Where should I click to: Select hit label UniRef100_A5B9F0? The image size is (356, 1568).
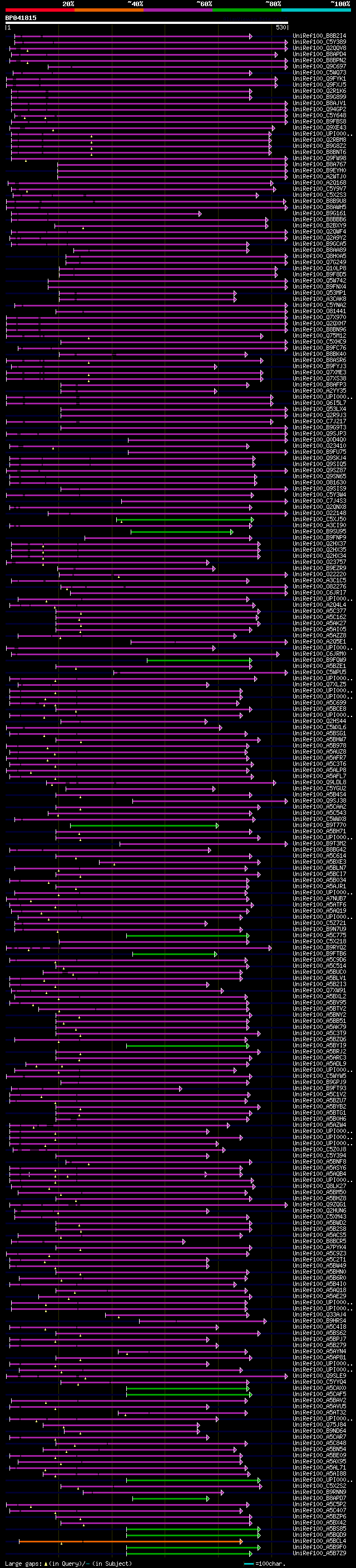pyautogui.click(x=319, y=1548)
